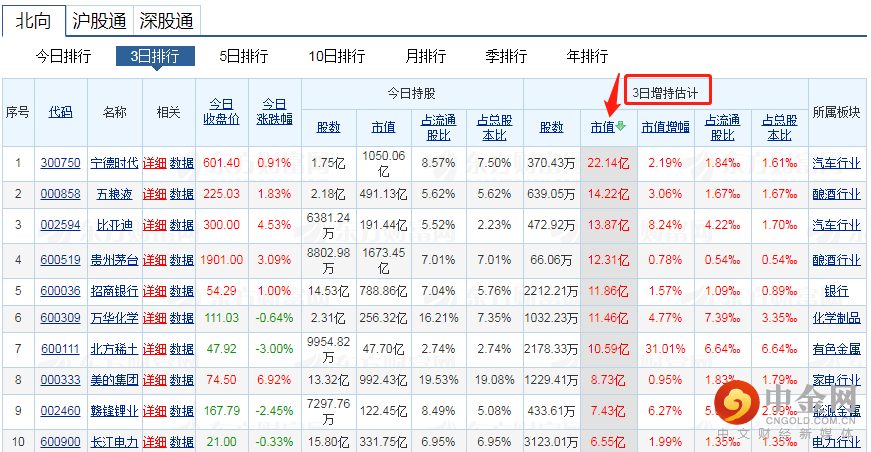This screenshot has height=452, width=871.
Task: Open stock code 600309
Action: point(61,318)
